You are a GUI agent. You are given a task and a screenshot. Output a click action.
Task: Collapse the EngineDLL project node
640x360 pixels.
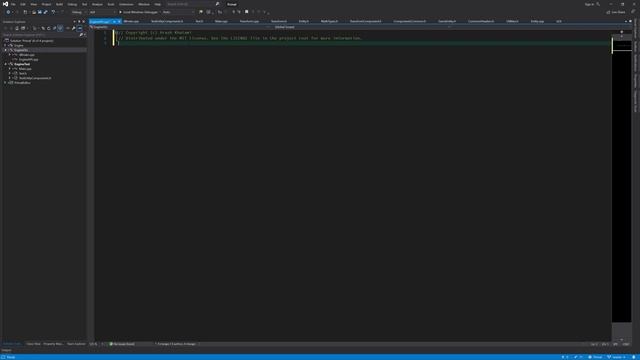5,50
